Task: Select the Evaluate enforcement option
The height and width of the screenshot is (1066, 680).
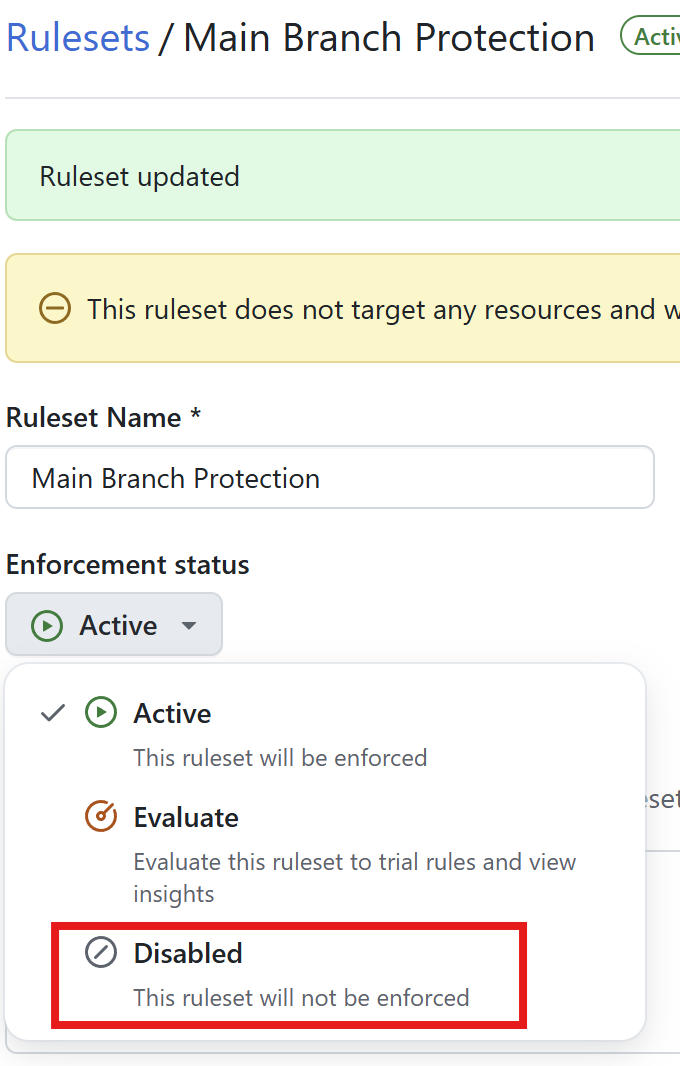Action: pos(185,816)
